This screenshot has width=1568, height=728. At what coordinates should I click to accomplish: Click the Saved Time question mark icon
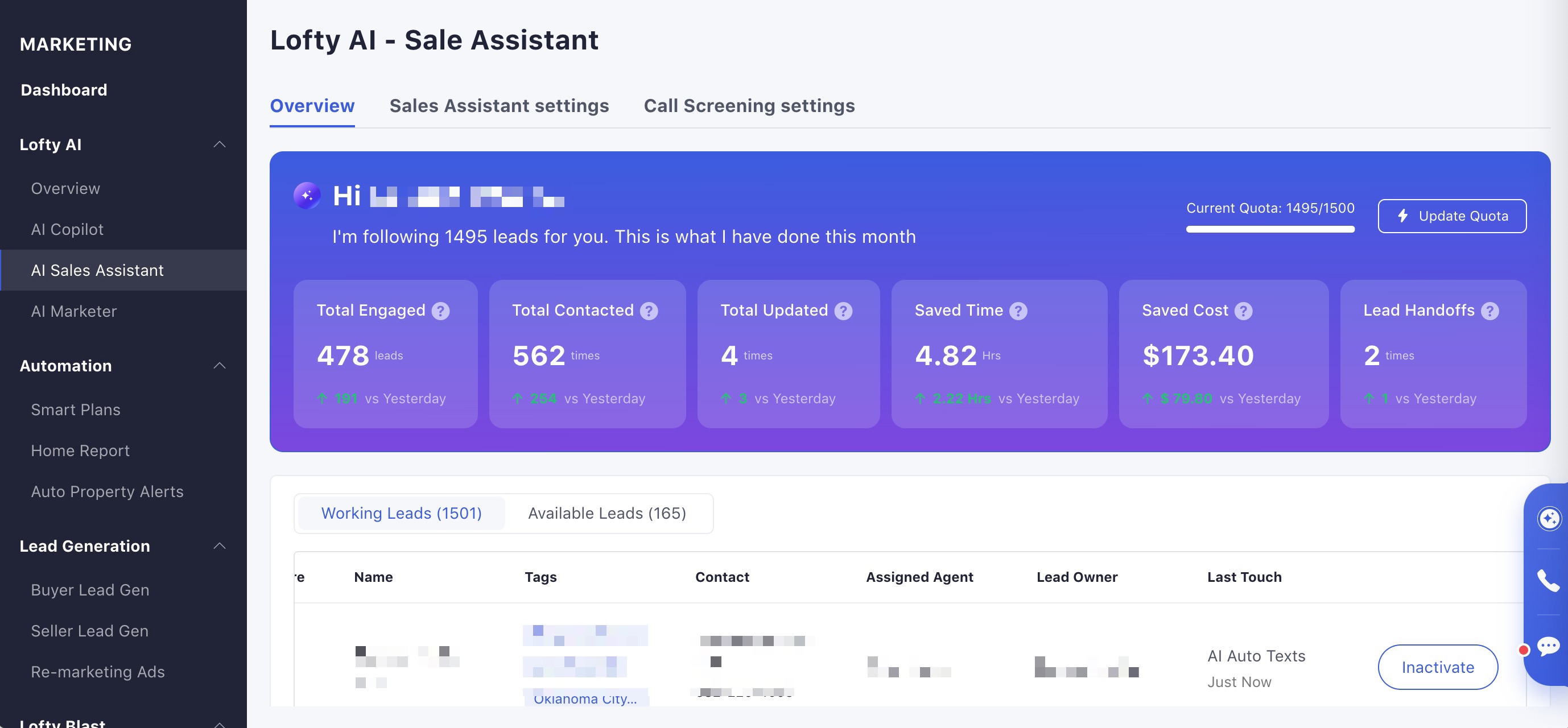tap(1017, 311)
